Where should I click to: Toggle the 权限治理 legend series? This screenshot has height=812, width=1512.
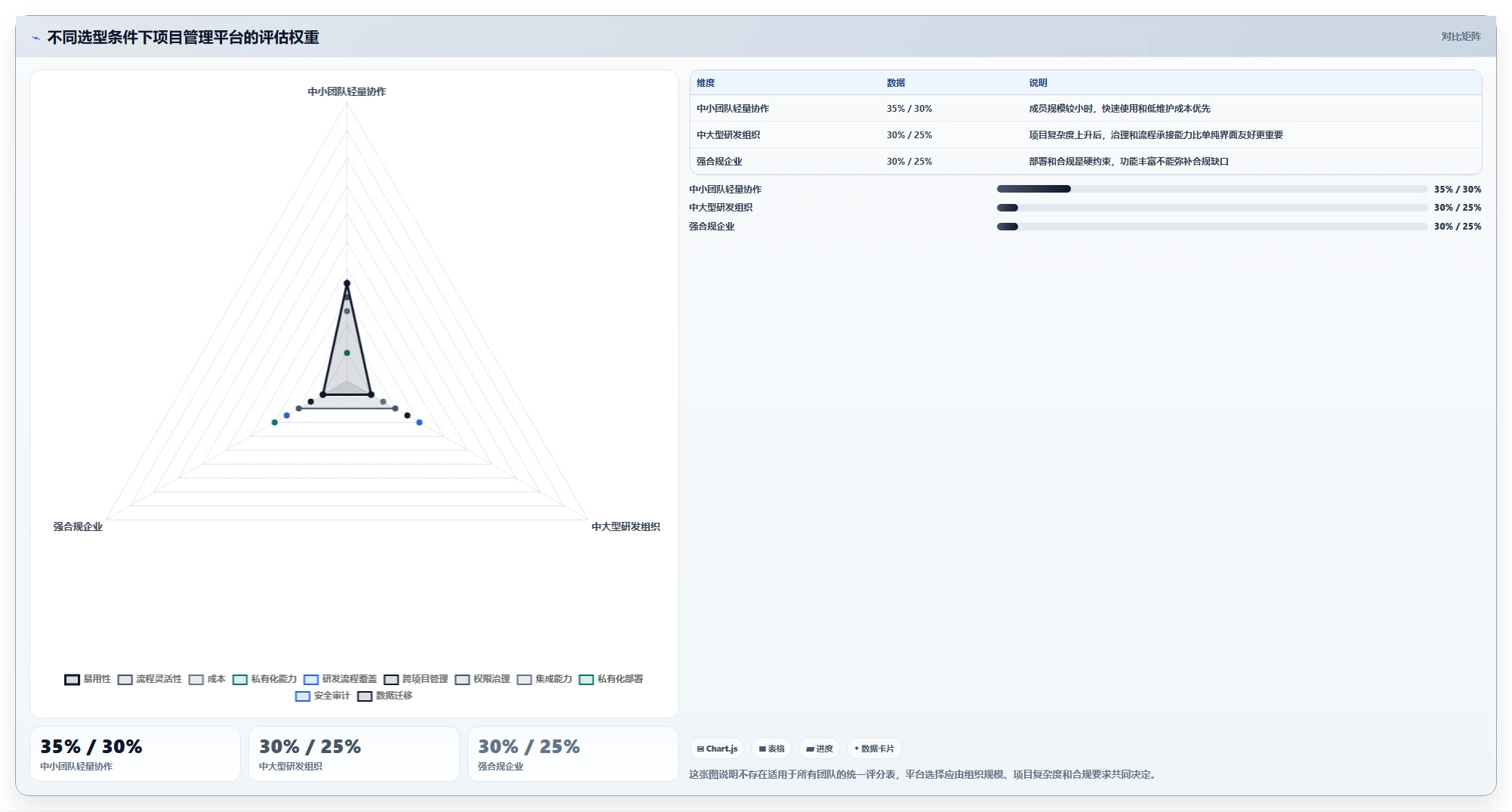click(483, 679)
